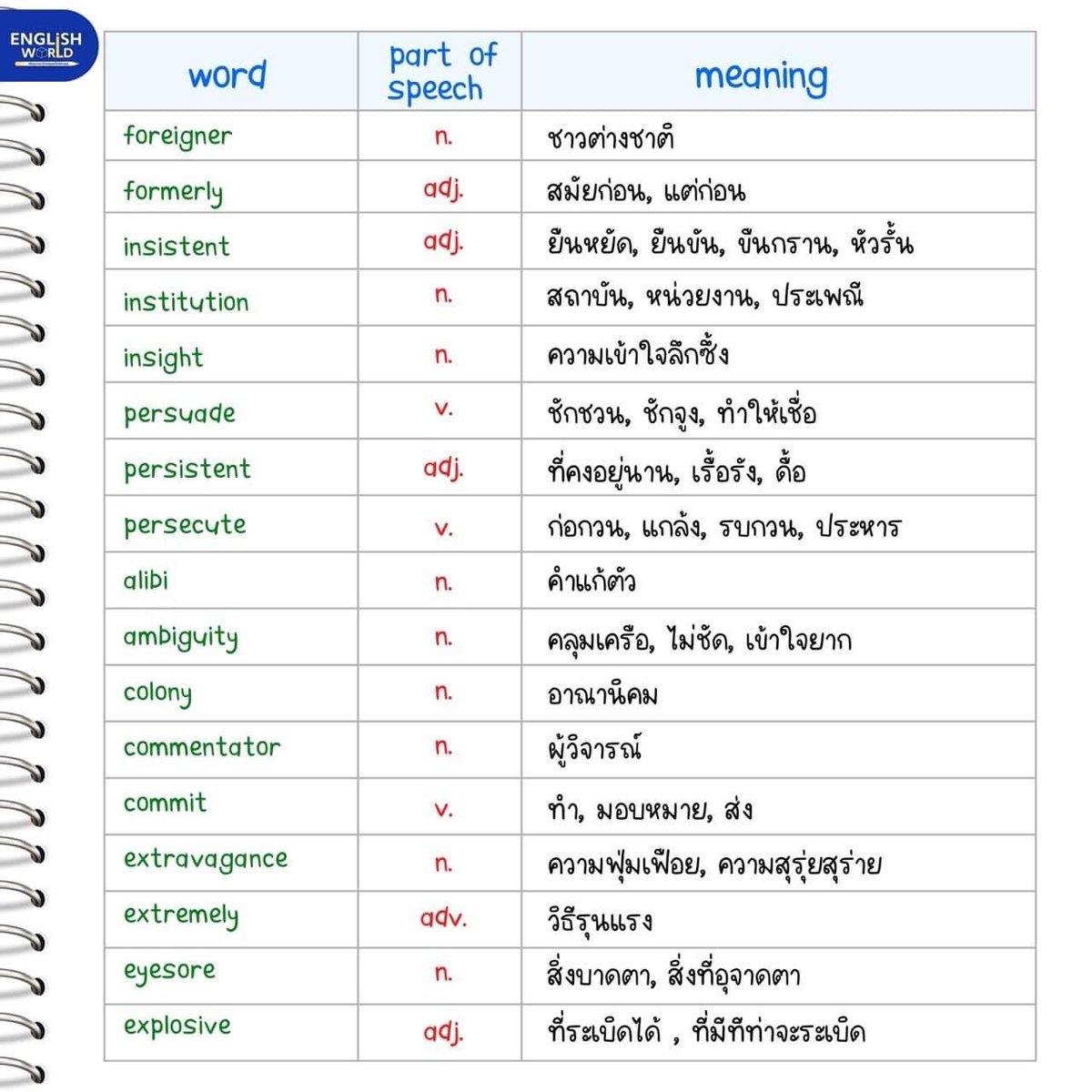Click 'v.' in the commit row

(x=443, y=809)
